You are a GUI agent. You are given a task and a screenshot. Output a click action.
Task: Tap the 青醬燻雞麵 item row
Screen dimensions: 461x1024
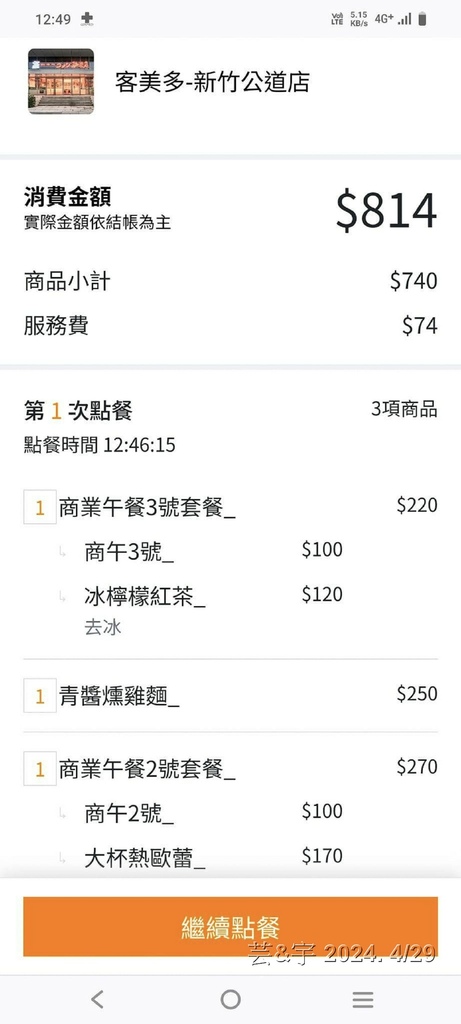point(230,696)
